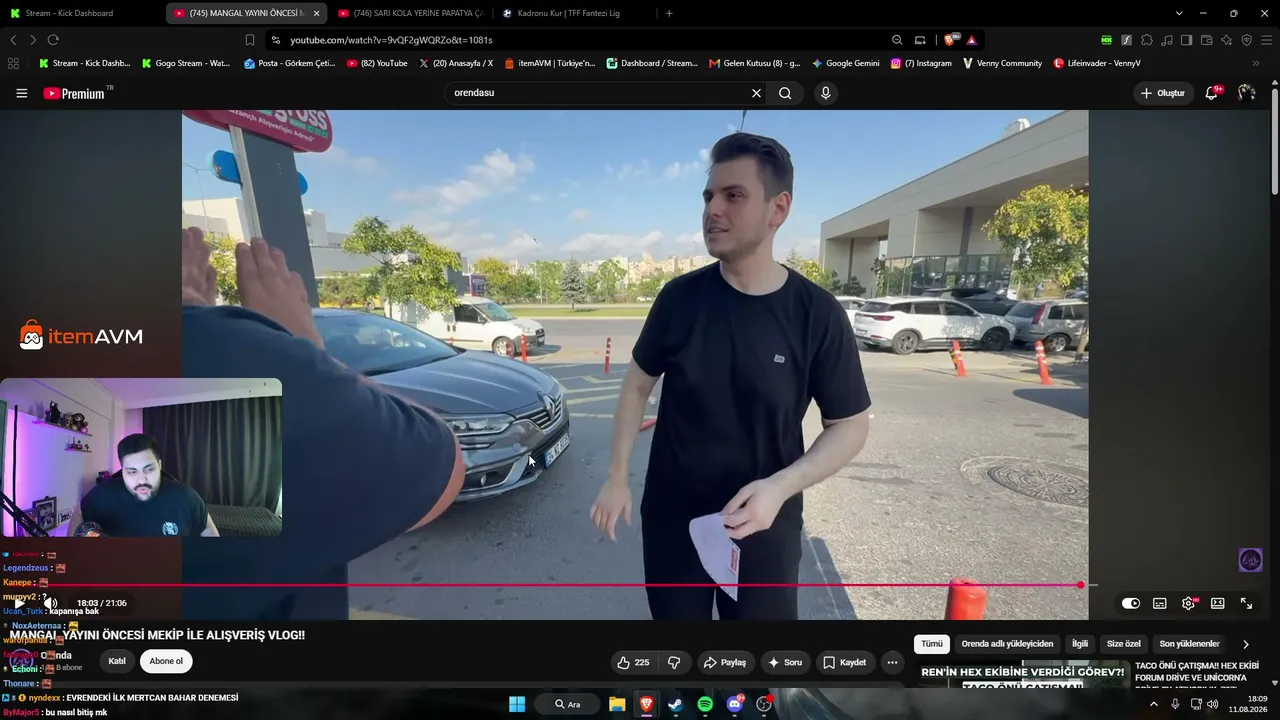Close the MANGAL YAYINI ÖNCESİ tab
Image resolution: width=1280 pixels, height=720 pixels.
coord(316,13)
